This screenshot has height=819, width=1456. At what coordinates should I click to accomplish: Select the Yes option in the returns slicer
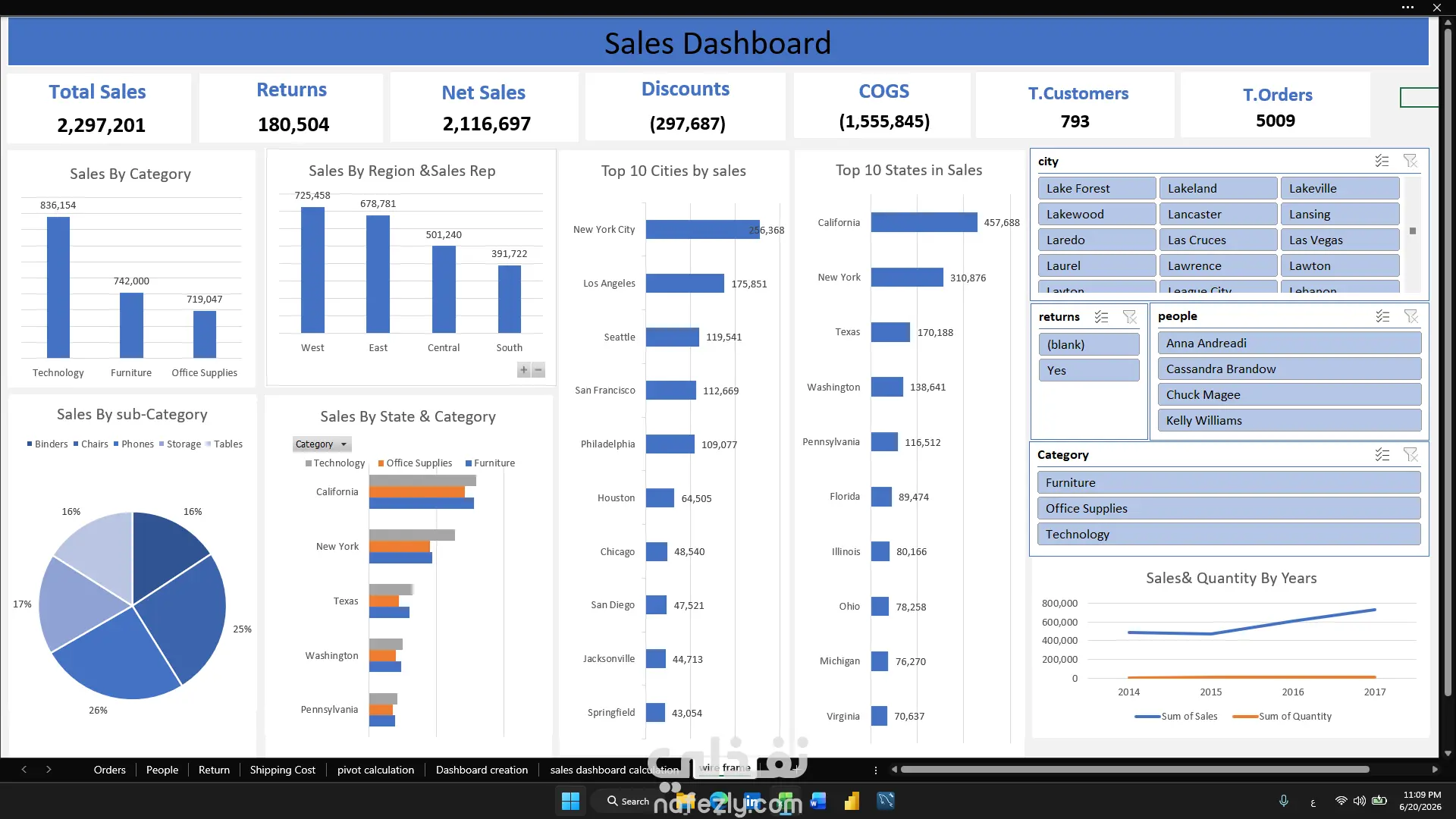(x=1089, y=370)
